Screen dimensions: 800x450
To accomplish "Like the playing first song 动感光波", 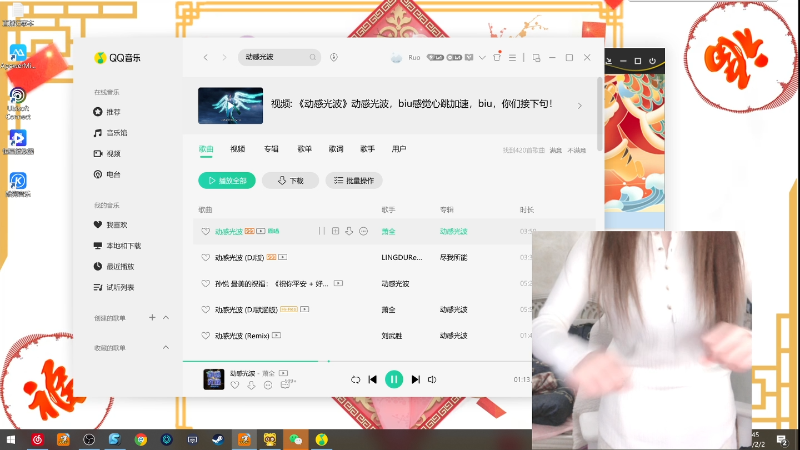I will pyautogui.click(x=206, y=232).
